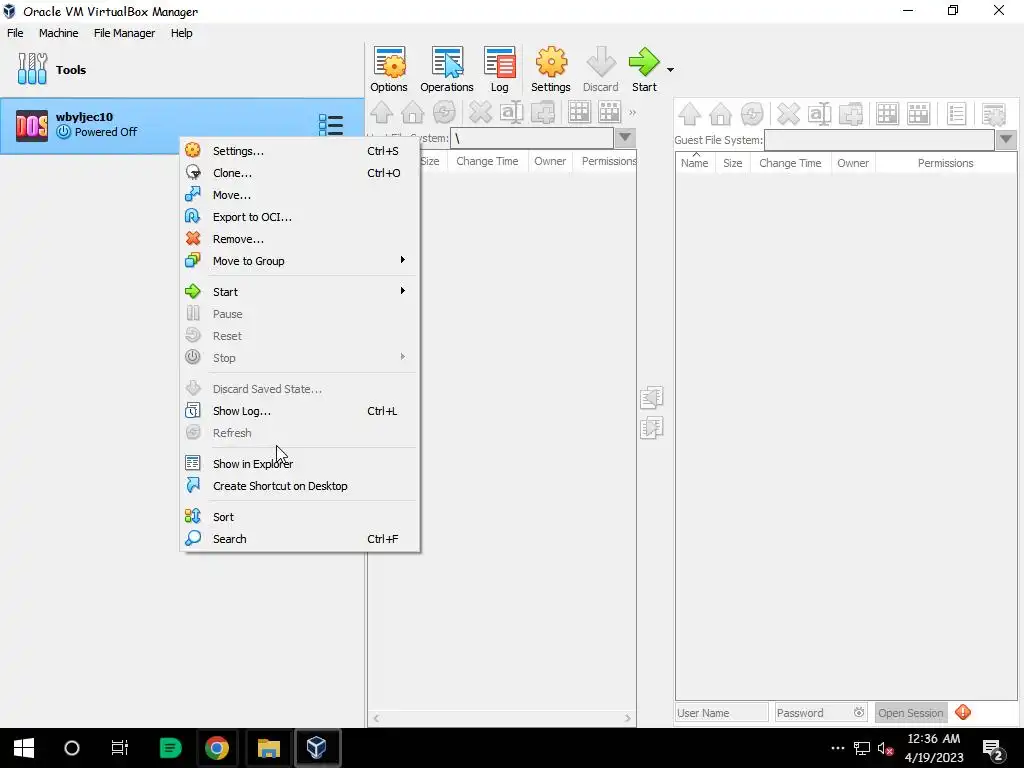Click the host file system path field
The image size is (1024, 768).
532,138
